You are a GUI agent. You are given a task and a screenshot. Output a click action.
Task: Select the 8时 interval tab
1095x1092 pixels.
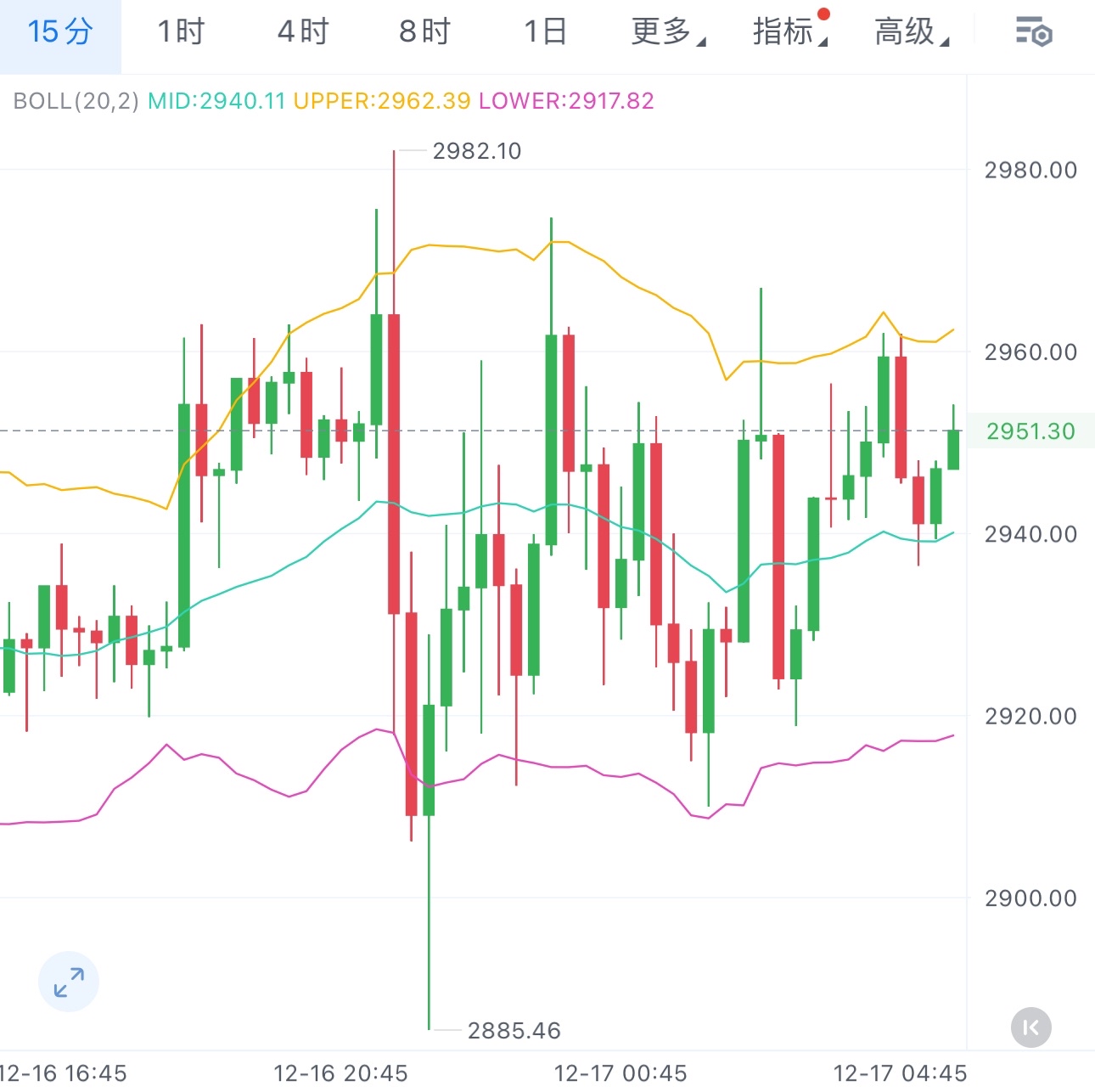pyautogui.click(x=424, y=32)
